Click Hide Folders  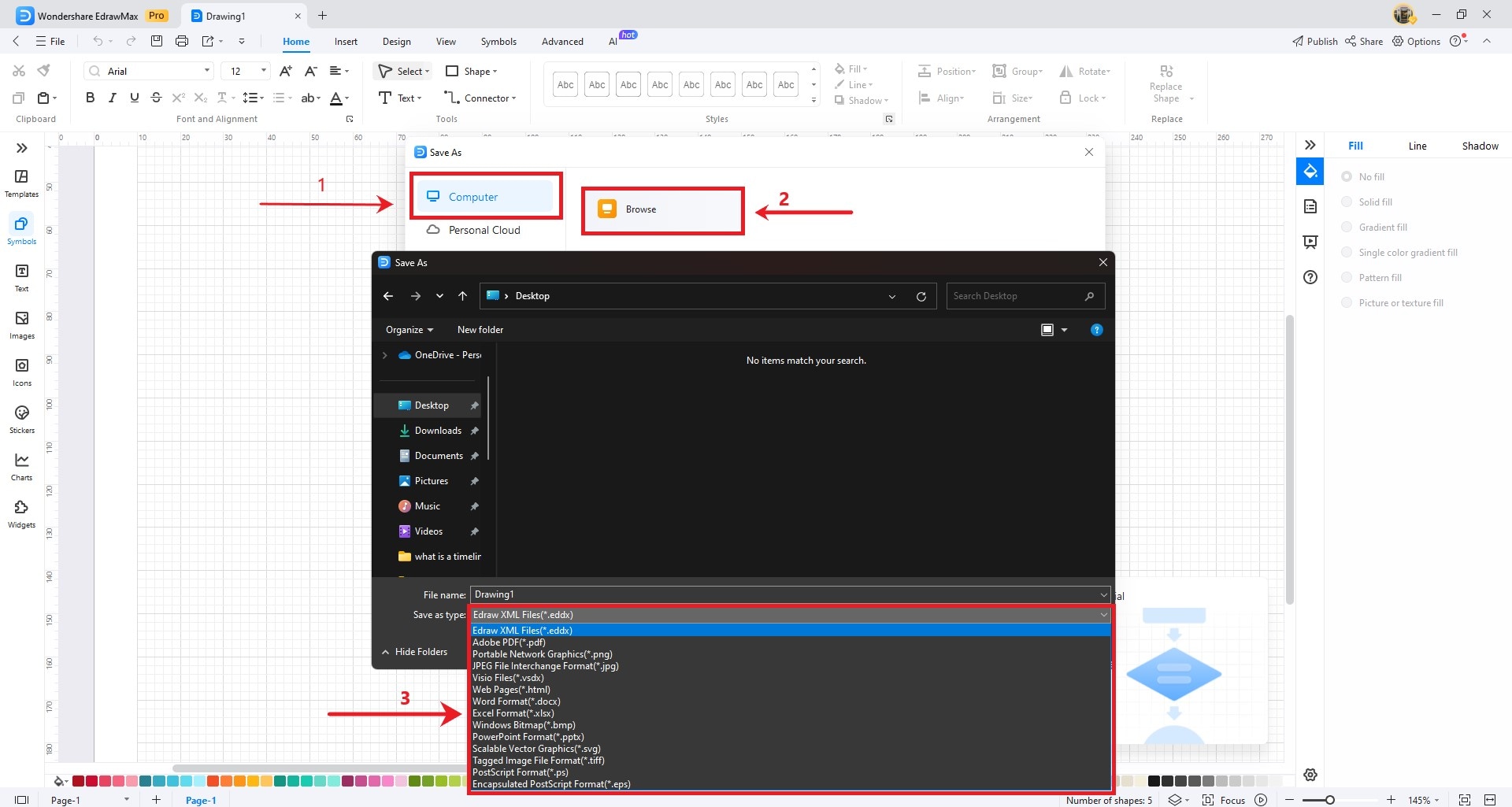(x=414, y=652)
